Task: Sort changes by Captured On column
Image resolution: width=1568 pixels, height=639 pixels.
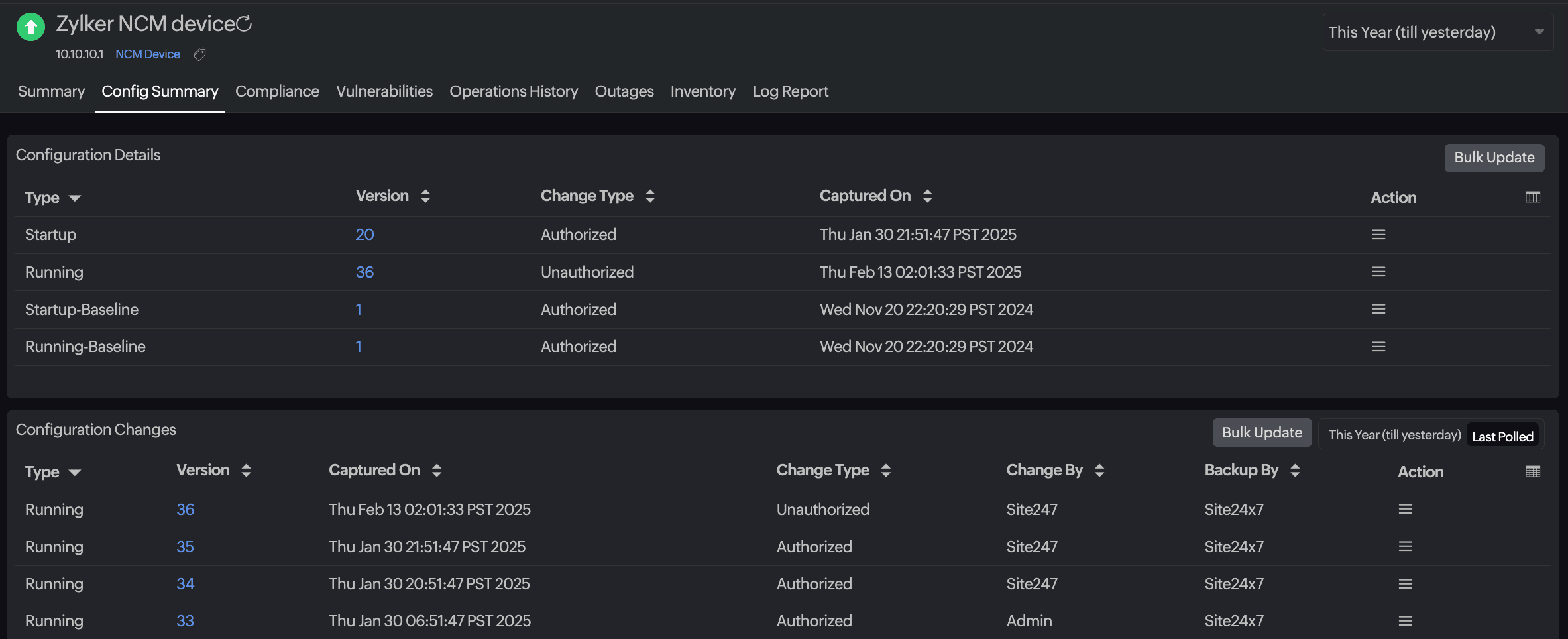Action: 437,469
